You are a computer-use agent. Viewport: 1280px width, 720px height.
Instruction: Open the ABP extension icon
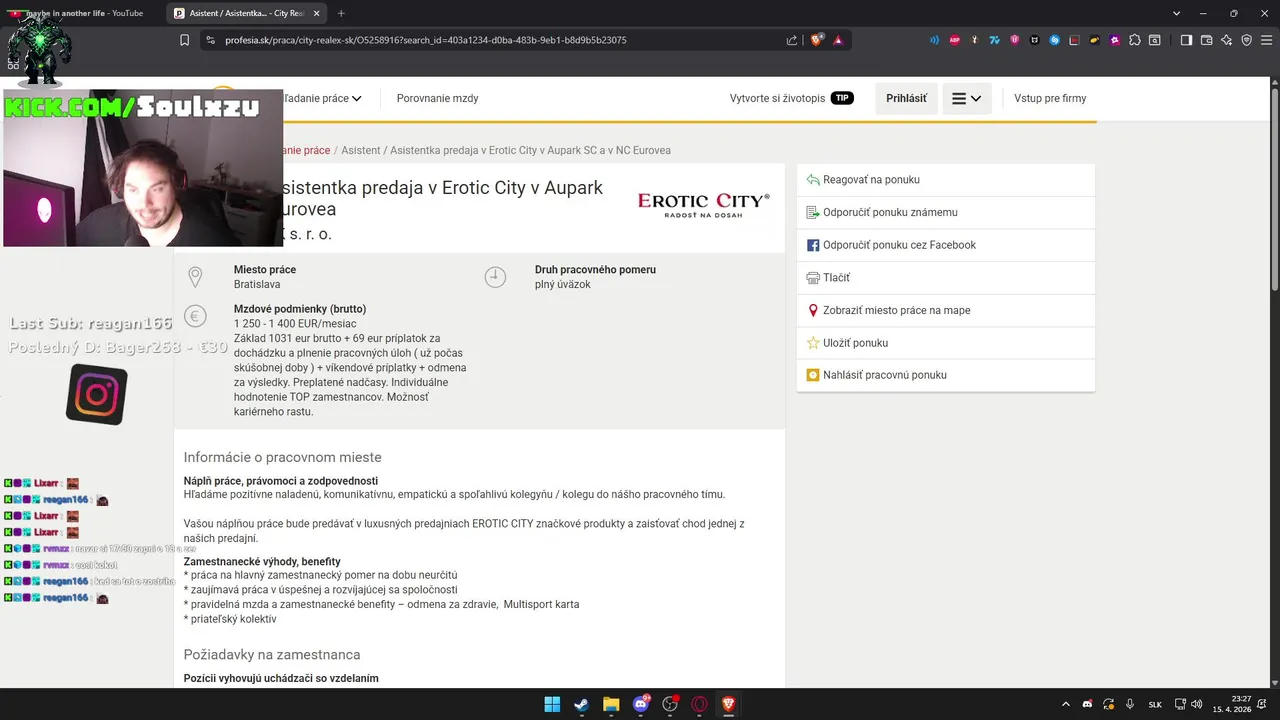955,40
